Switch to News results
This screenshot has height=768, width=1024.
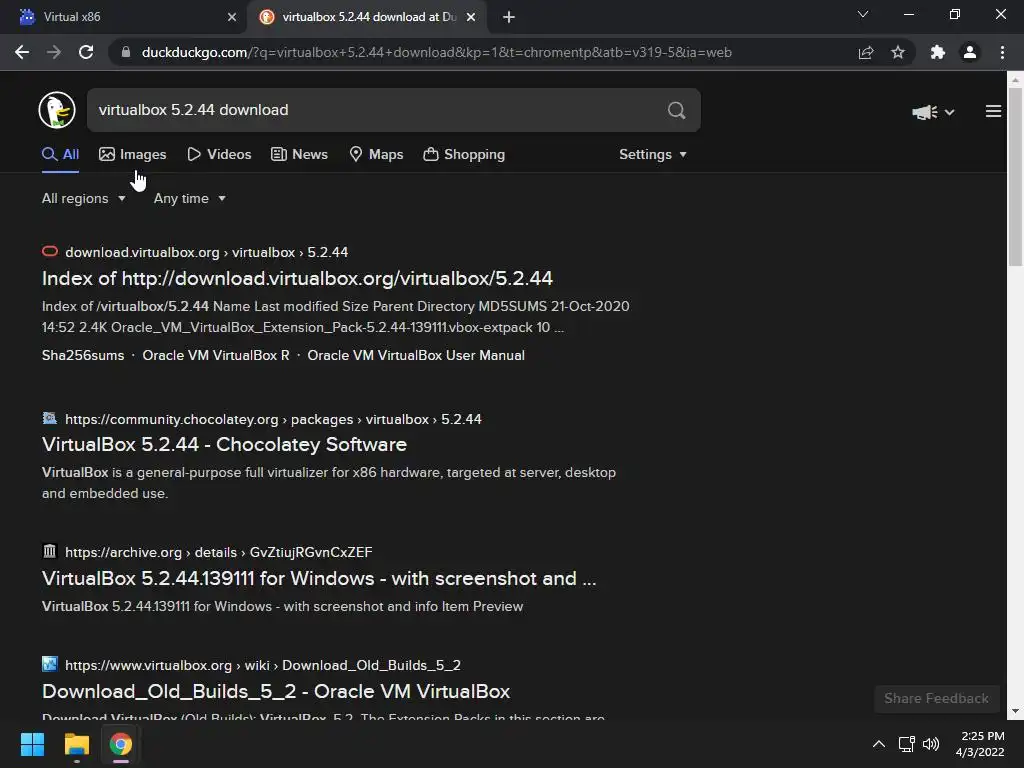click(x=300, y=155)
